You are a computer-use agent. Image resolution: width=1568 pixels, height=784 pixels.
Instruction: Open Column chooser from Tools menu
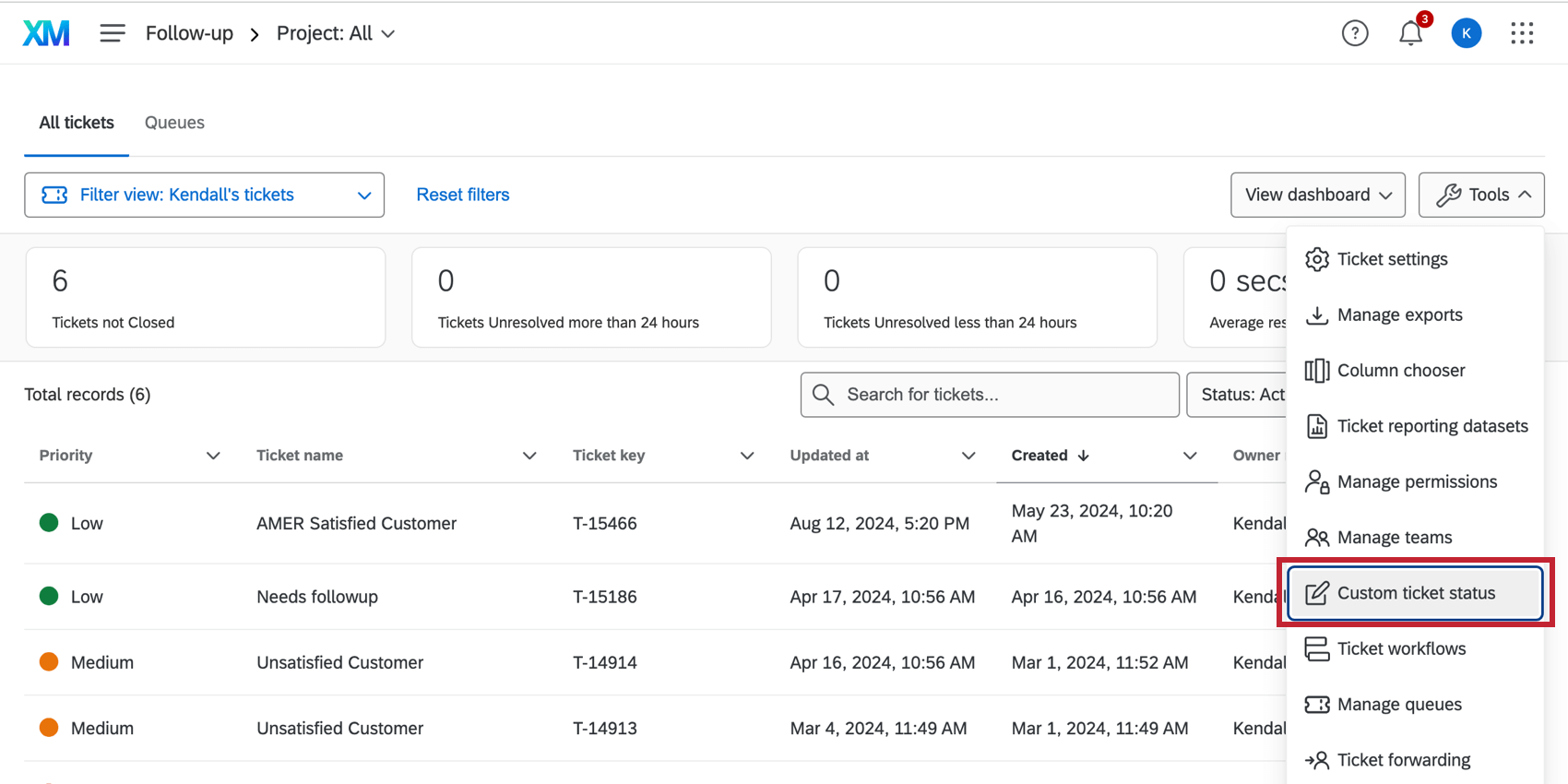click(x=1400, y=370)
